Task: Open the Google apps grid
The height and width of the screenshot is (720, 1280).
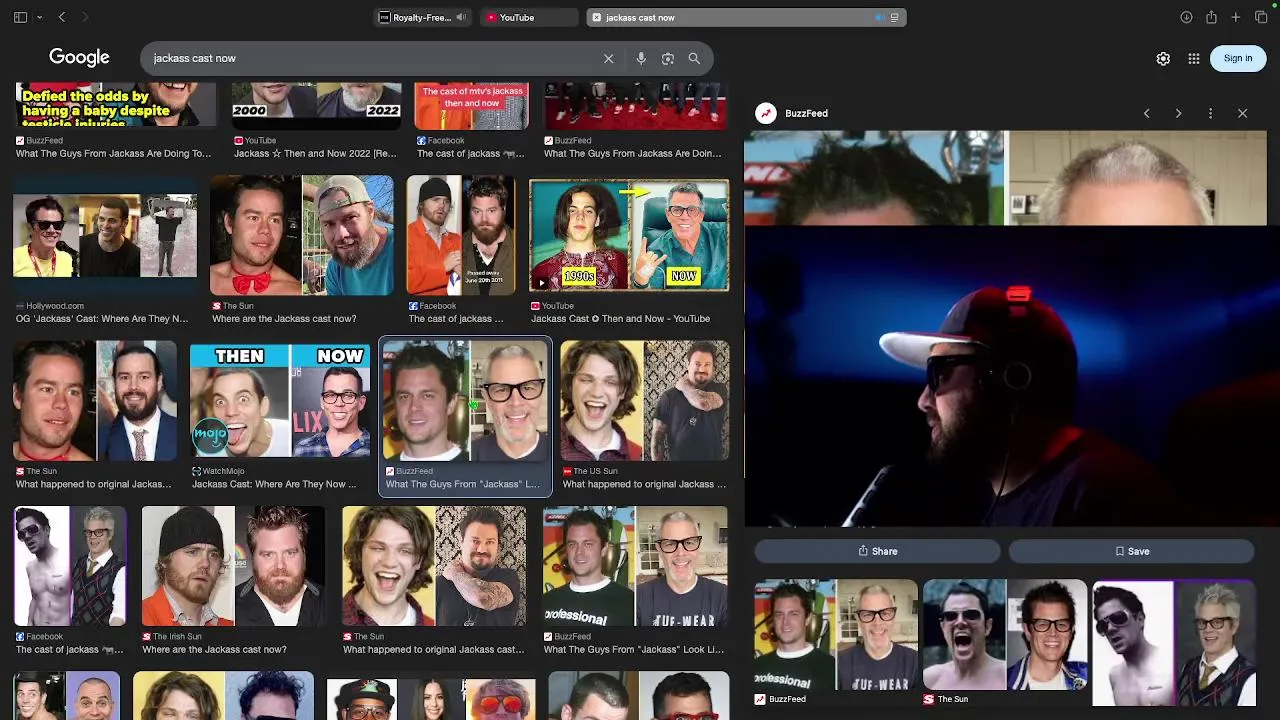Action: click(x=1194, y=59)
